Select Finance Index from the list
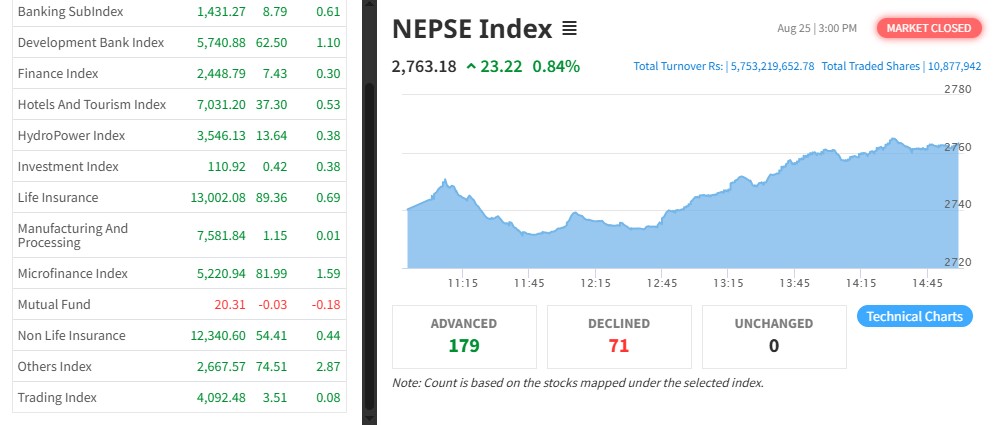994x425 pixels. click(x=61, y=74)
